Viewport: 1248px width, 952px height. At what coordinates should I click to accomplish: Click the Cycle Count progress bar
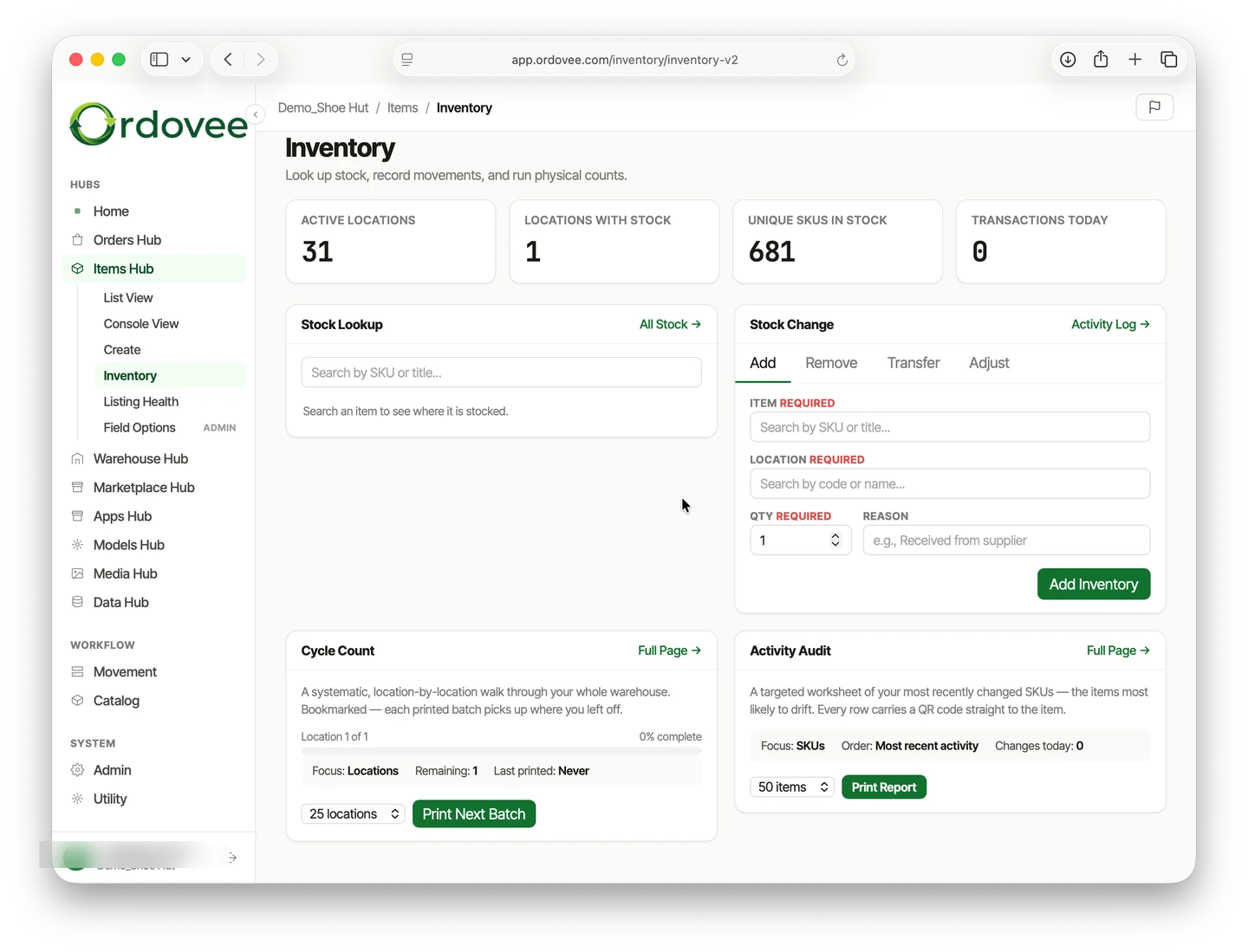[501, 750]
